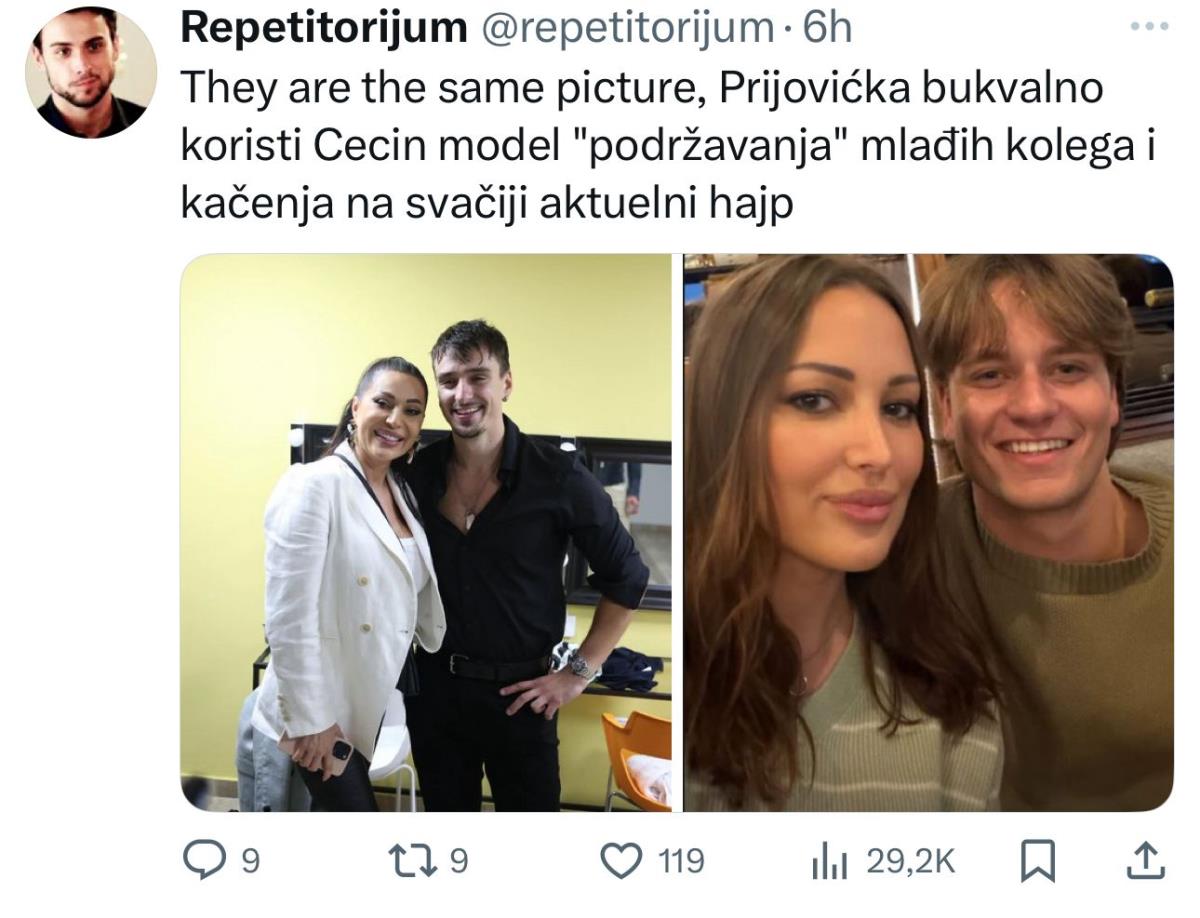
Task: Open the @repetitorijum handle link
Action: [628, 29]
